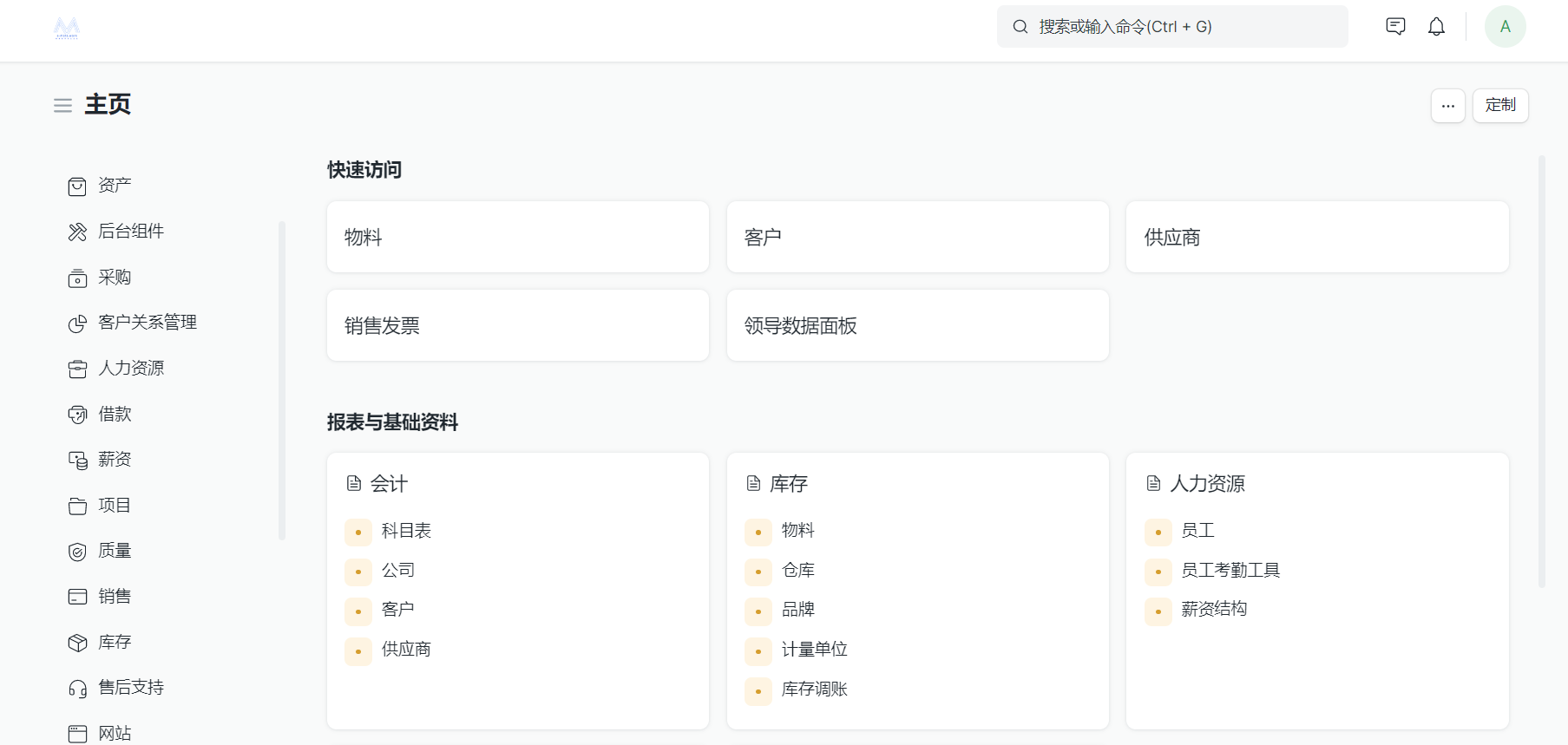
Task: Open the chat messages icon
Action: tap(1395, 27)
